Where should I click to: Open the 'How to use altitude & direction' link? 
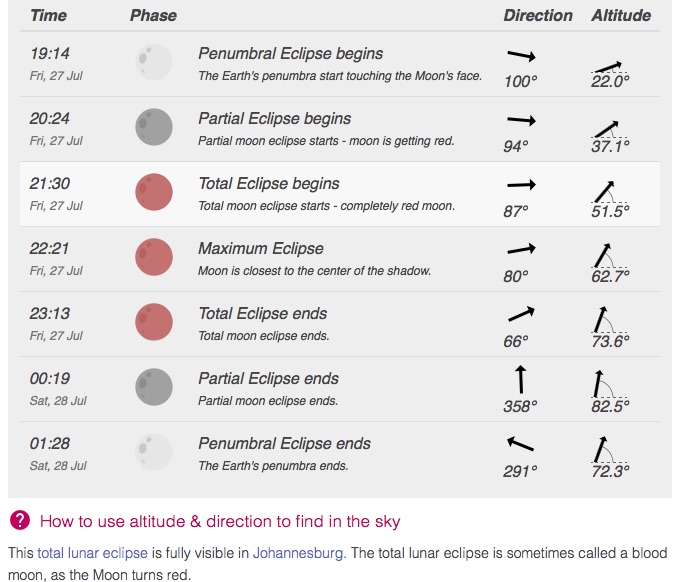(220, 521)
